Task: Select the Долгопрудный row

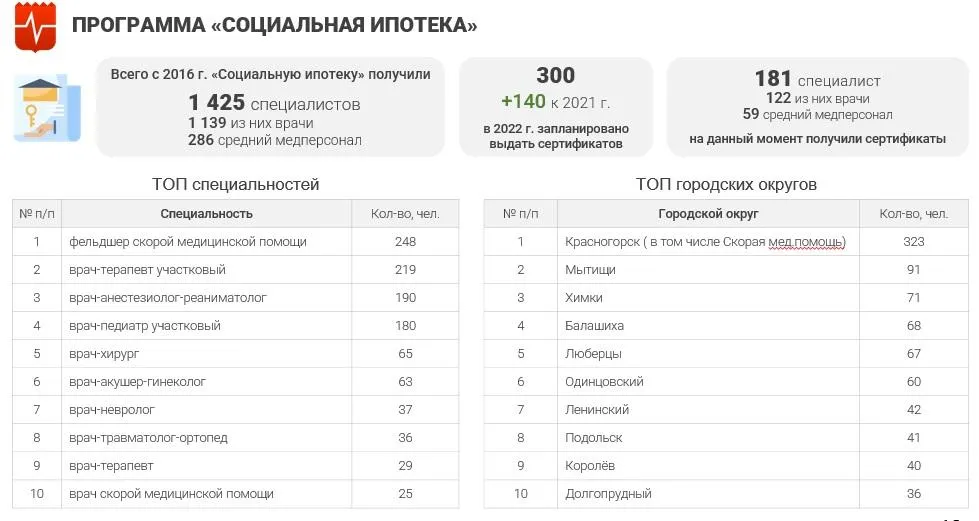Action: [726, 494]
